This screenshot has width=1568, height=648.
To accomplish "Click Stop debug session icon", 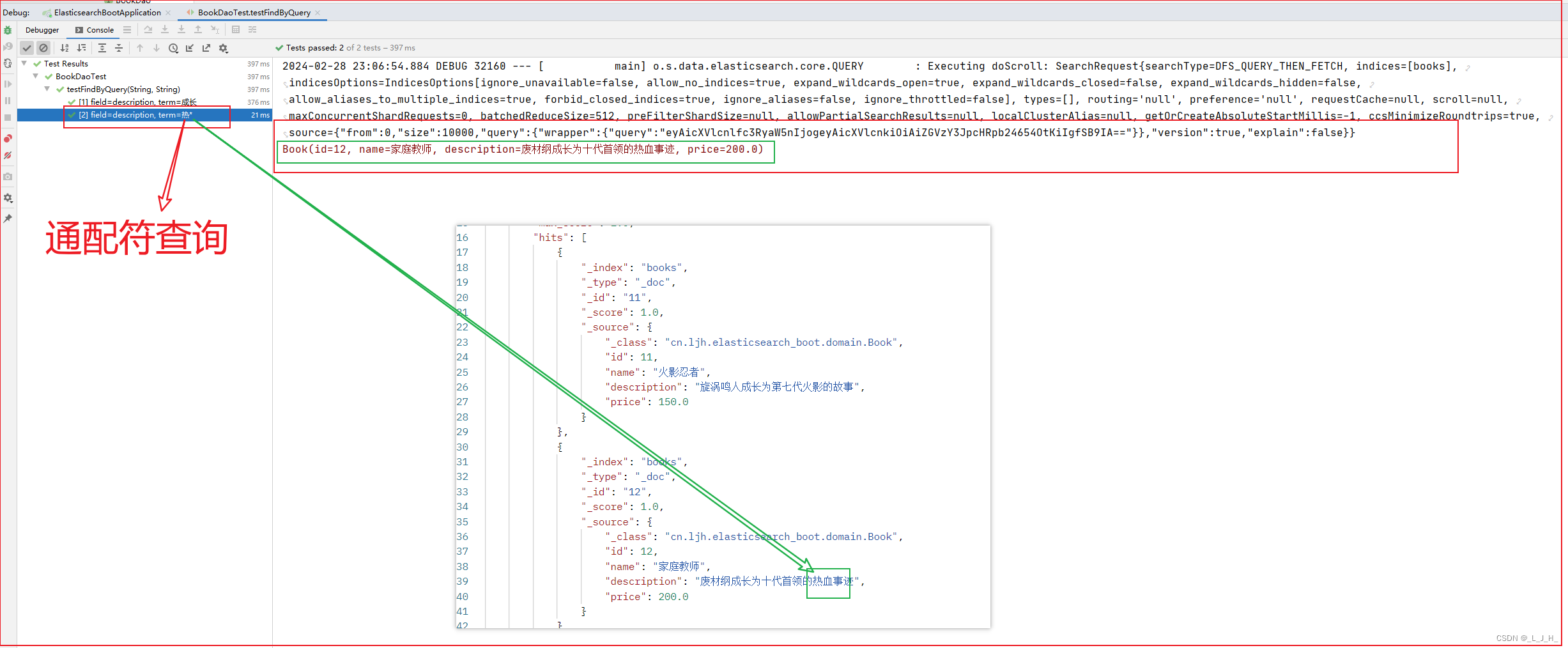I will [x=8, y=118].
